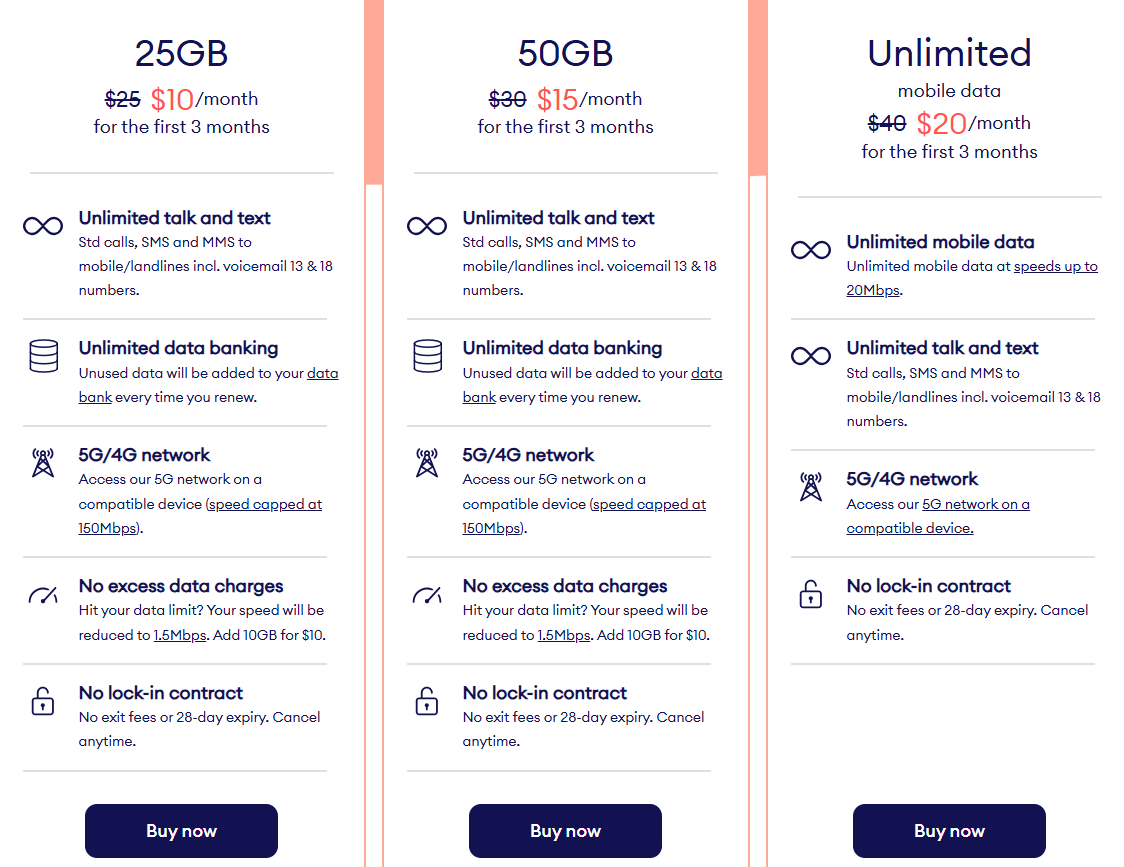Click the Unlimited plan $20 price

[x=941, y=123]
